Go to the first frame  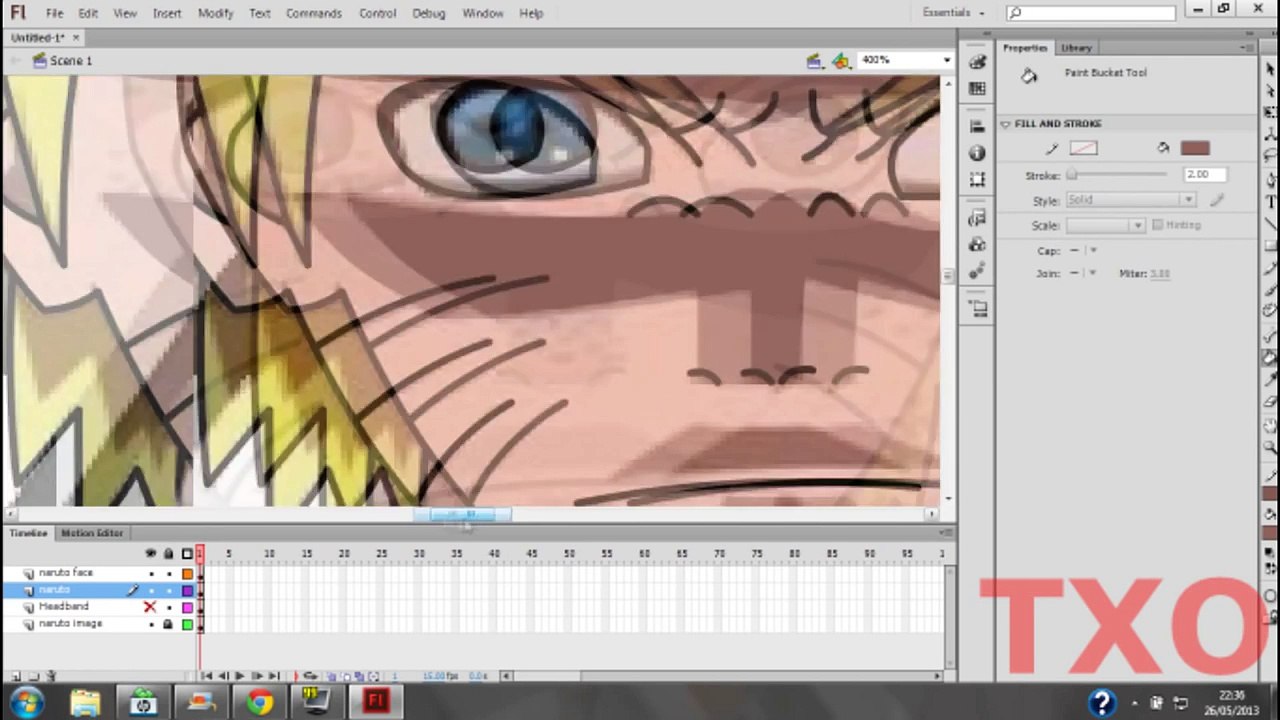(x=207, y=676)
